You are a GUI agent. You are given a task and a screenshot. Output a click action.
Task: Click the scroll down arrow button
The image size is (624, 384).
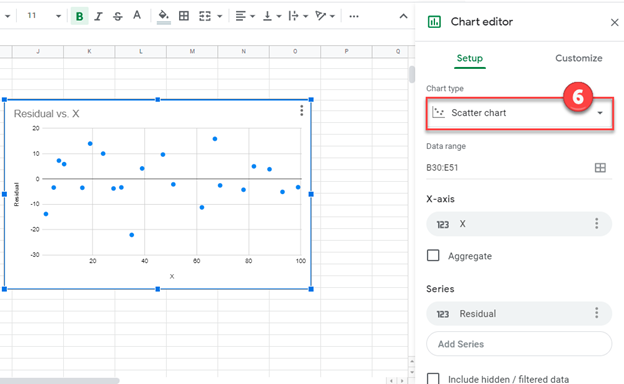coord(412,372)
